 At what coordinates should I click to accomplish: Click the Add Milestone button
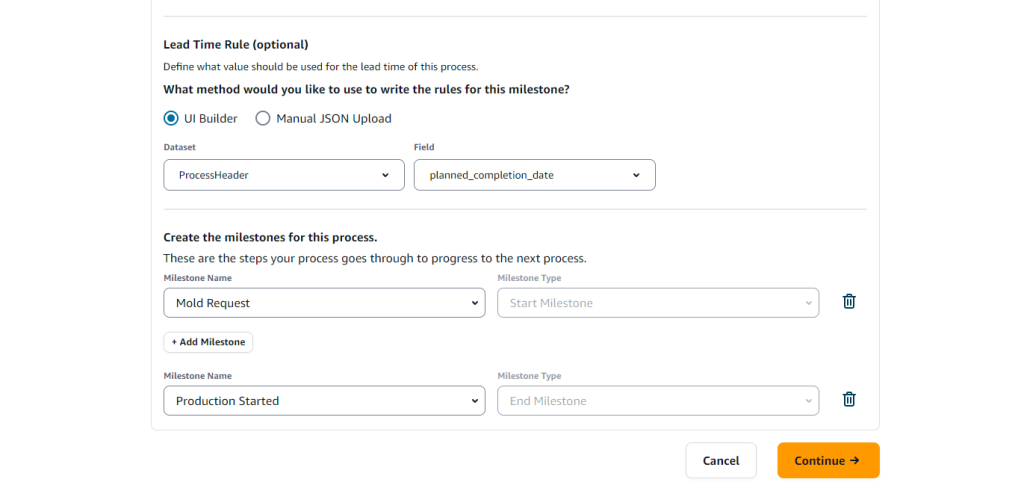[208, 342]
